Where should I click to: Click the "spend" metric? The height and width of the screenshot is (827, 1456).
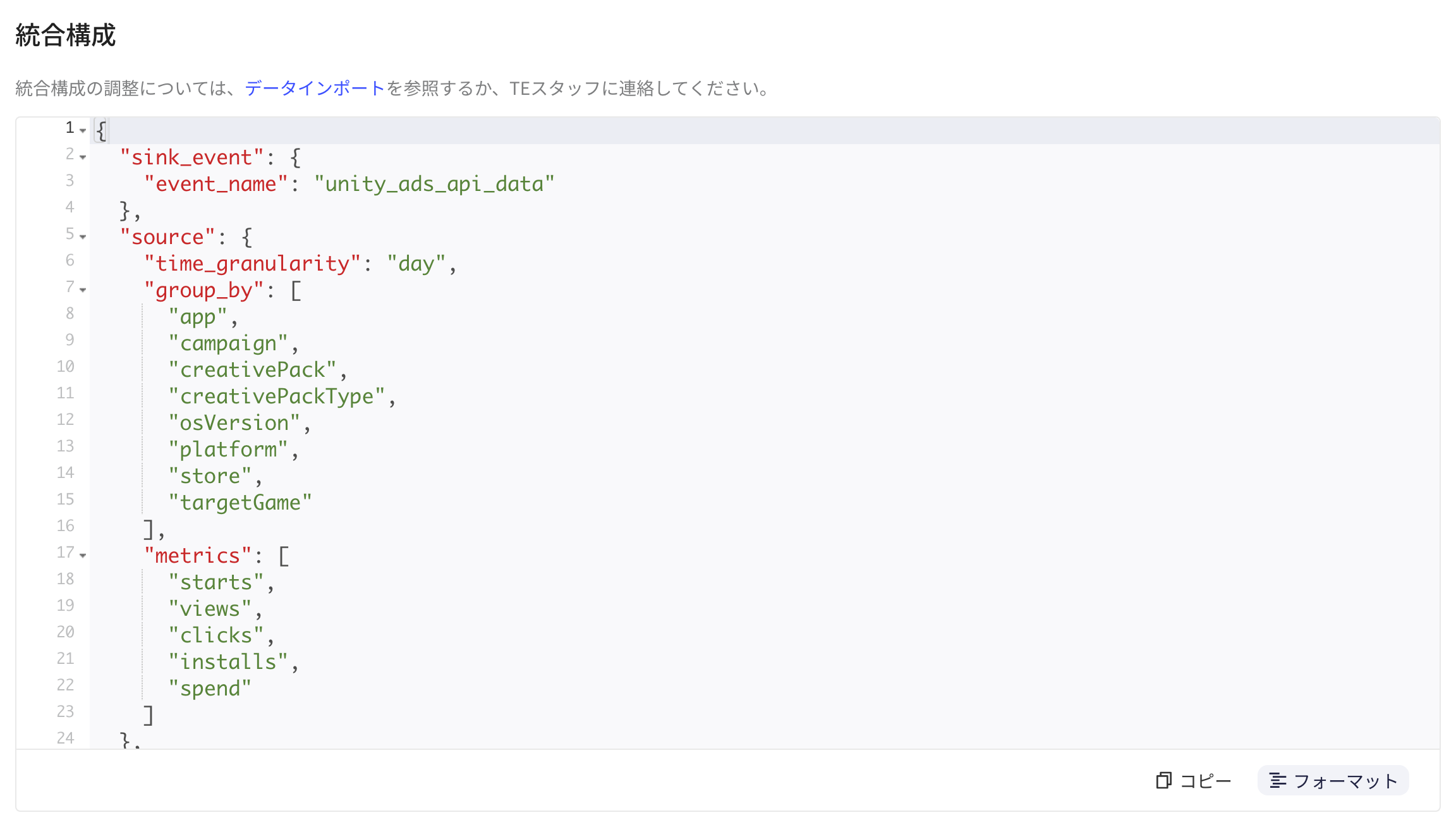point(210,689)
